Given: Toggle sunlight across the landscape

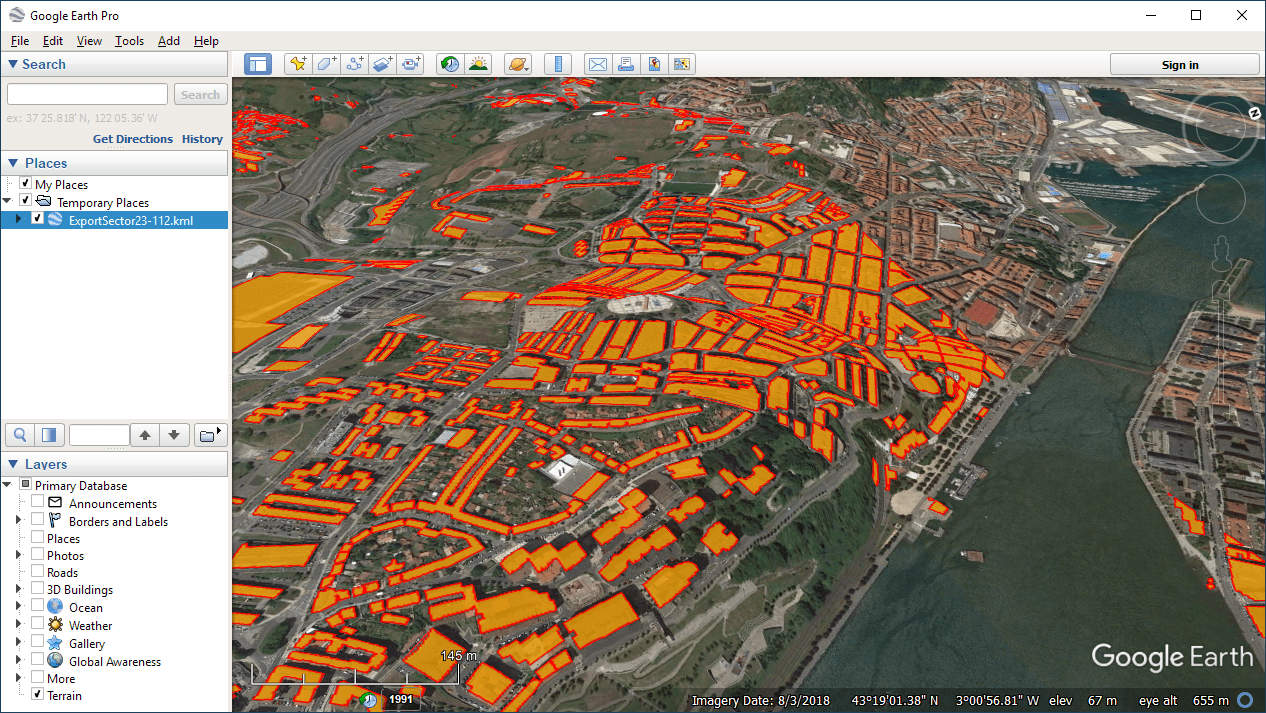Looking at the screenshot, I should click(x=479, y=64).
